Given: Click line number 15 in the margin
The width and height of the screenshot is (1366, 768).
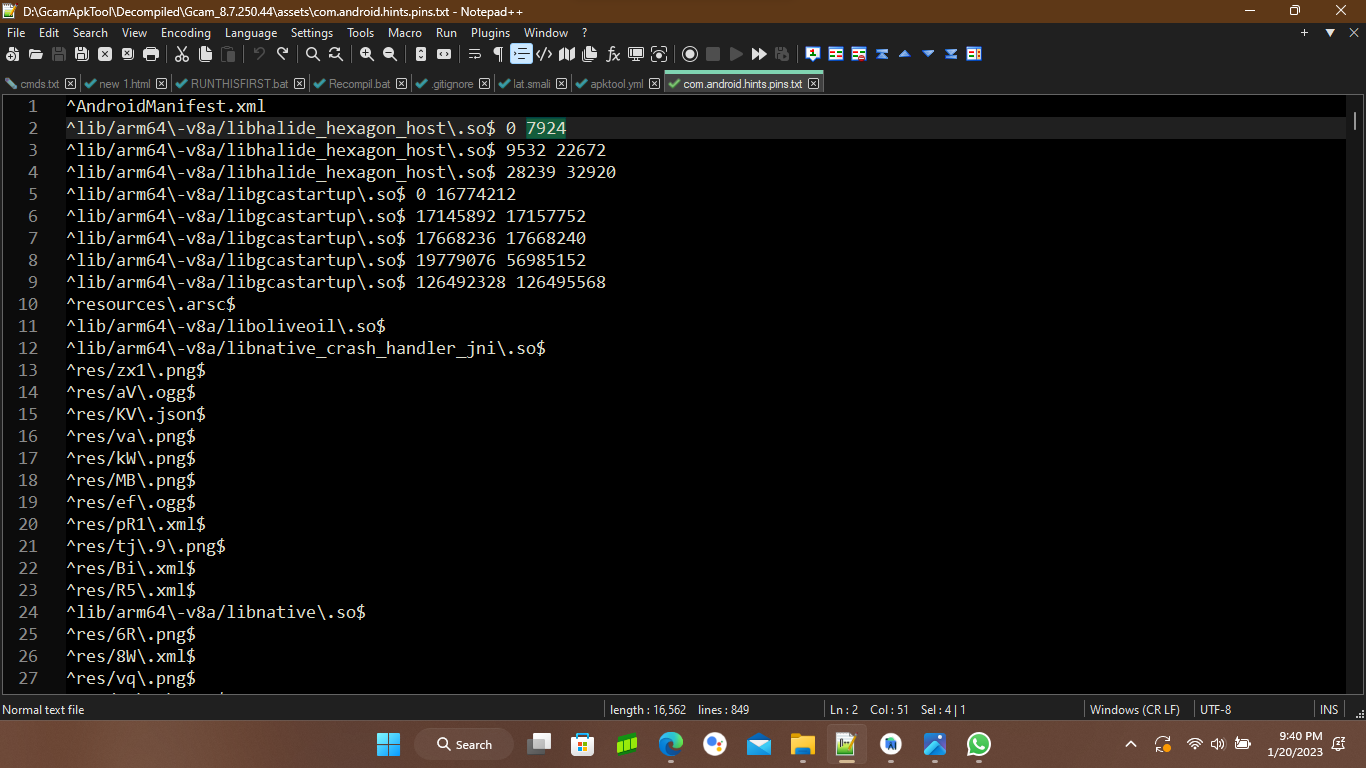Looking at the screenshot, I should (28, 414).
